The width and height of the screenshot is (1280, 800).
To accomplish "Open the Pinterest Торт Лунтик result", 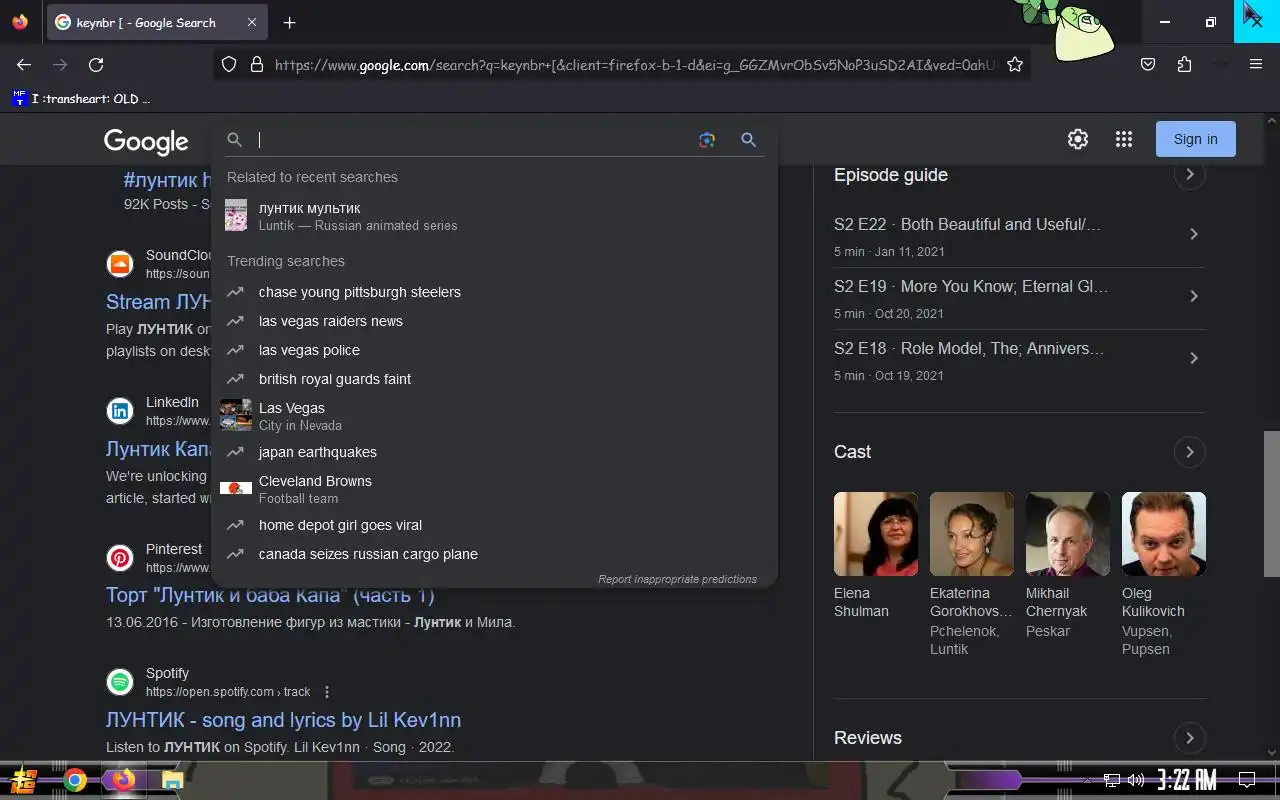I will 270,595.
